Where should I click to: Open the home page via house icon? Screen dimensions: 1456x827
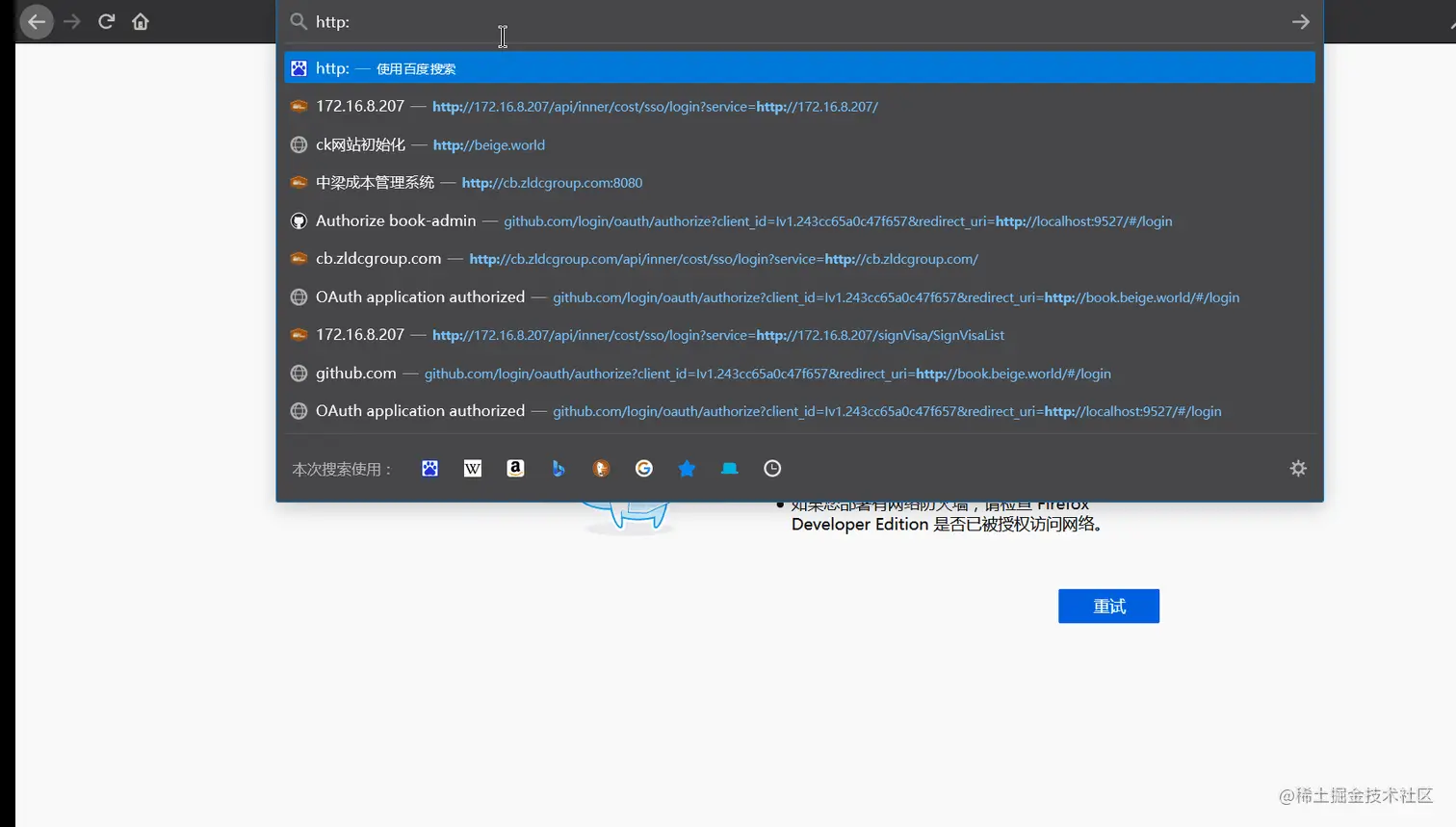(141, 21)
